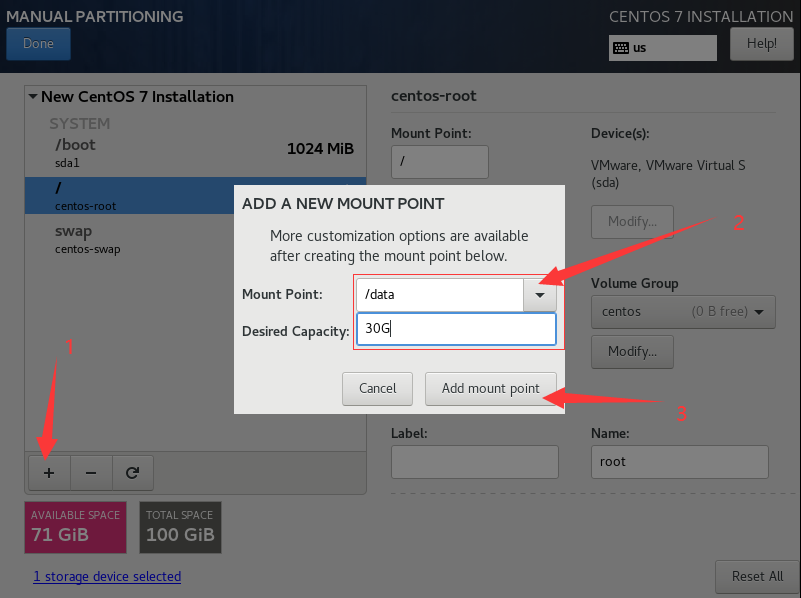801x598 pixels.
Task: Open the 1 storage device selected link
Action: coord(107,577)
